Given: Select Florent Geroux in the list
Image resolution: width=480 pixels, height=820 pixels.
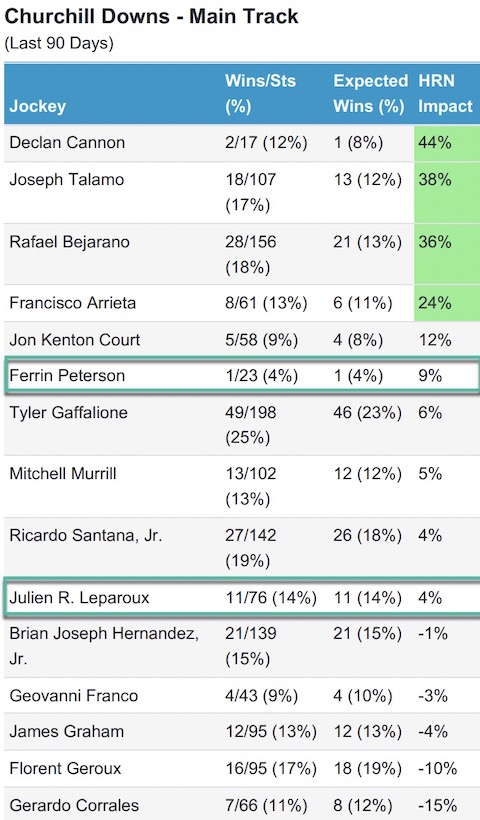Looking at the screenshot, I should [x=65, y=769].
